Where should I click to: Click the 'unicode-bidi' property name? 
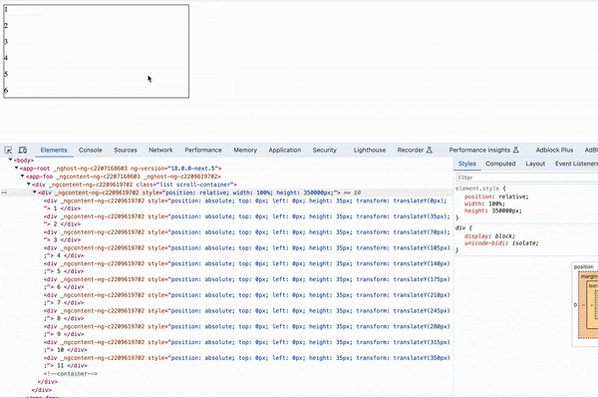[x=486, y=243]
